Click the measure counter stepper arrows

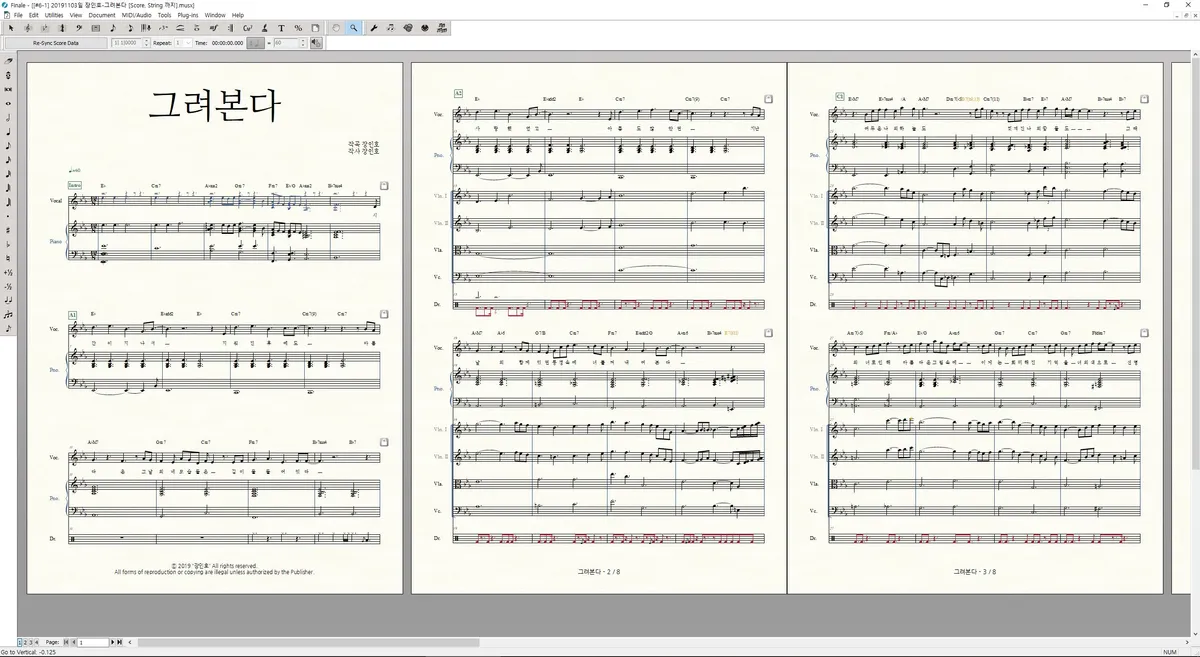coord(146,43)
